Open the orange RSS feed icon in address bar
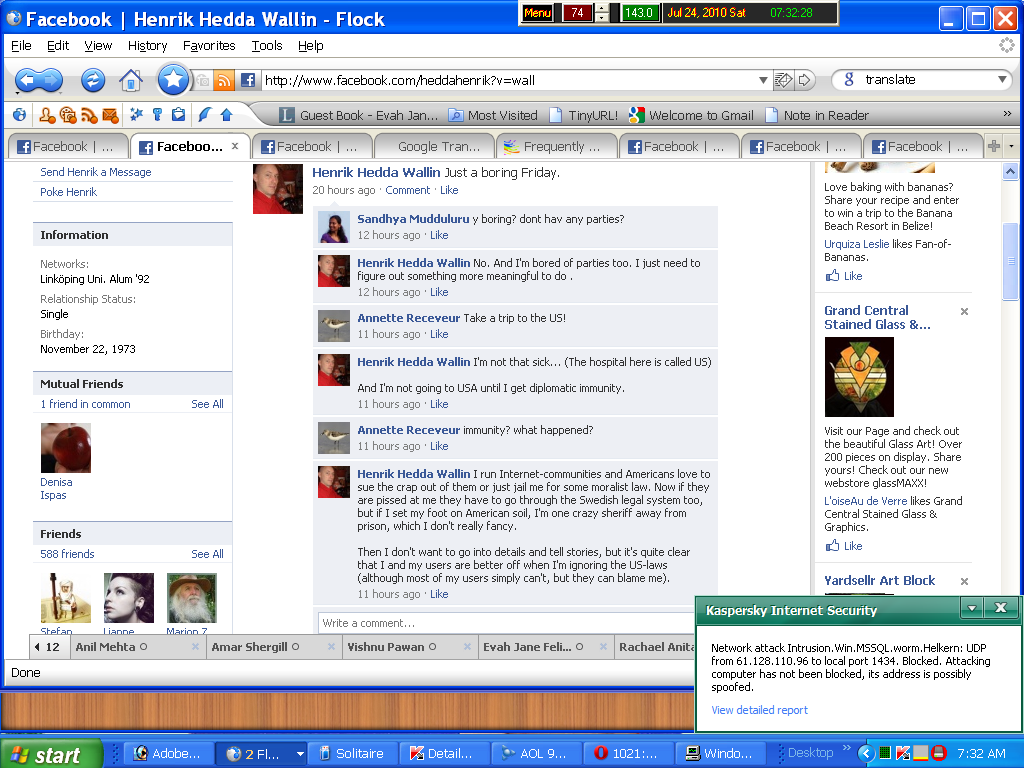Image resolution: width=1024 pixels, height=768 pixels. (224, 80)
